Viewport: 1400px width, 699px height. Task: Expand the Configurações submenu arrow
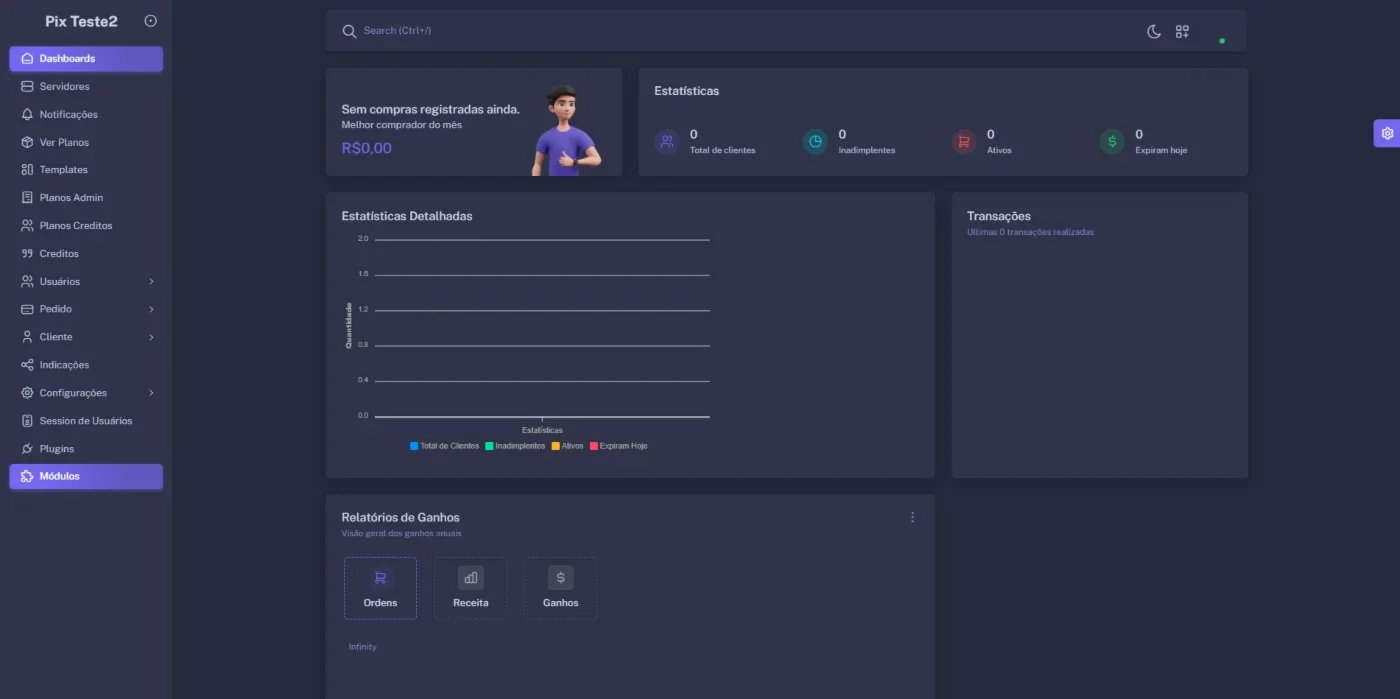click(151, 393)
